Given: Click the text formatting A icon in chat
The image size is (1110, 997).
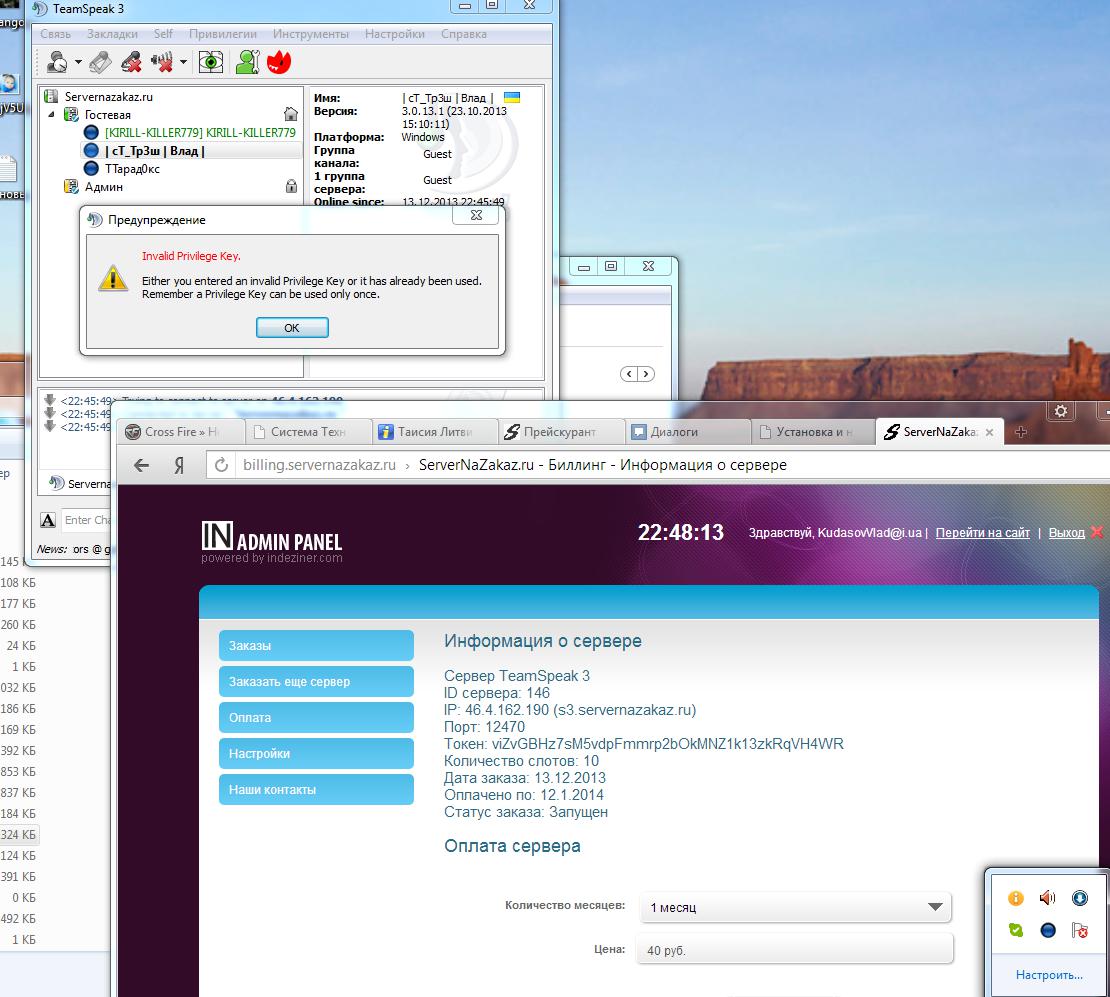Looking at the screenshot, I should [47, 520].
